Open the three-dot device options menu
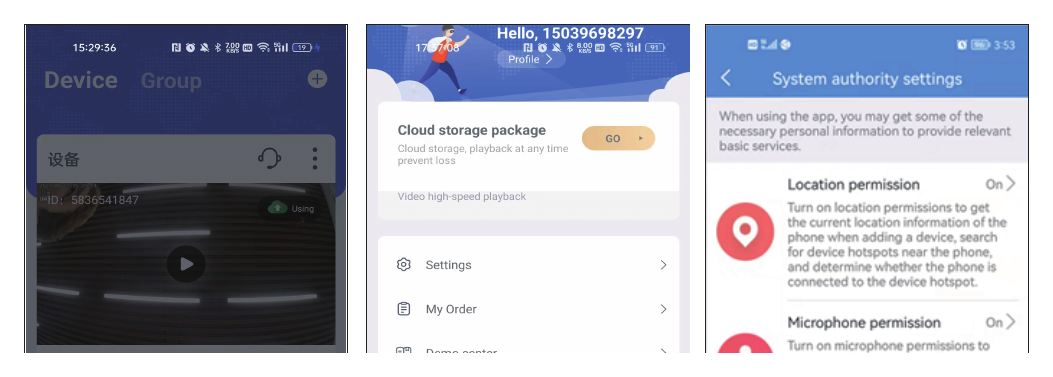 click(314, 159)
